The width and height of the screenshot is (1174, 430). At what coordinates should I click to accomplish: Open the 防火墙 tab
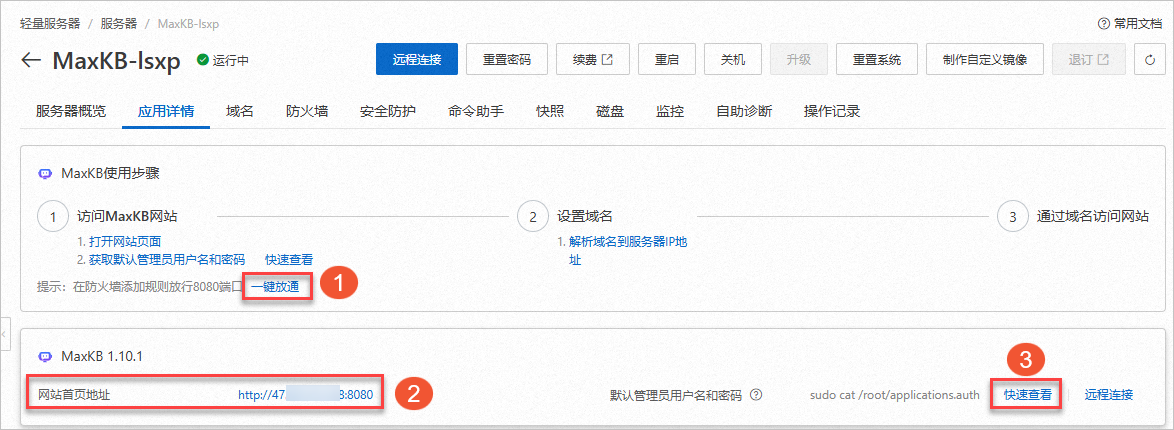click(x=306, y=111)
